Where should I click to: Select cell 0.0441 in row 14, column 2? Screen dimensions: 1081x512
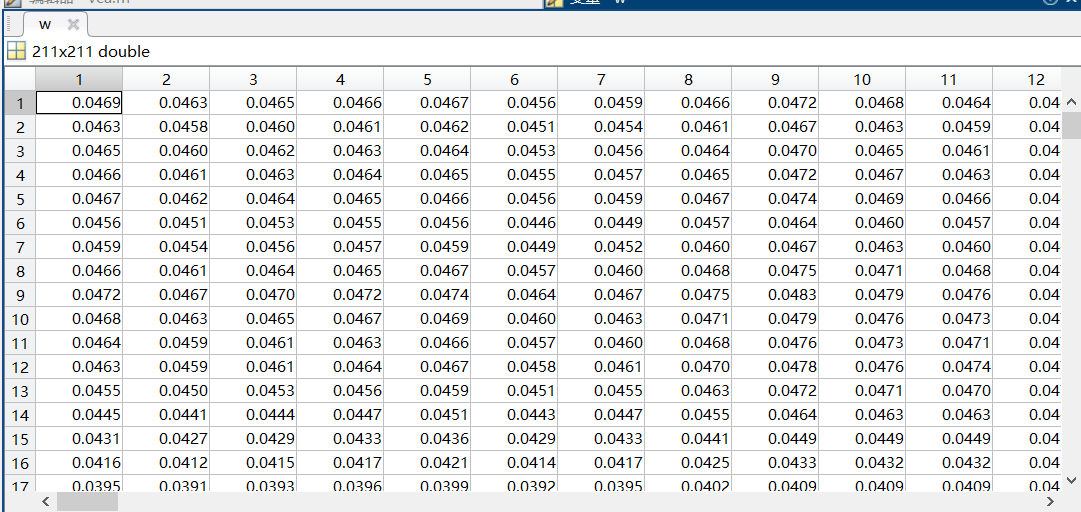point(166,415)
